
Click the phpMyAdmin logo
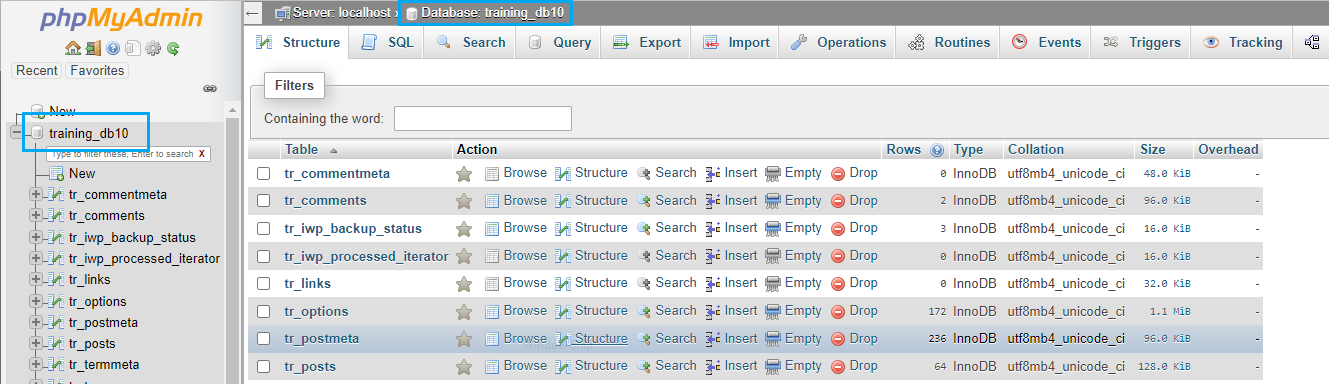tap(122, 20)
